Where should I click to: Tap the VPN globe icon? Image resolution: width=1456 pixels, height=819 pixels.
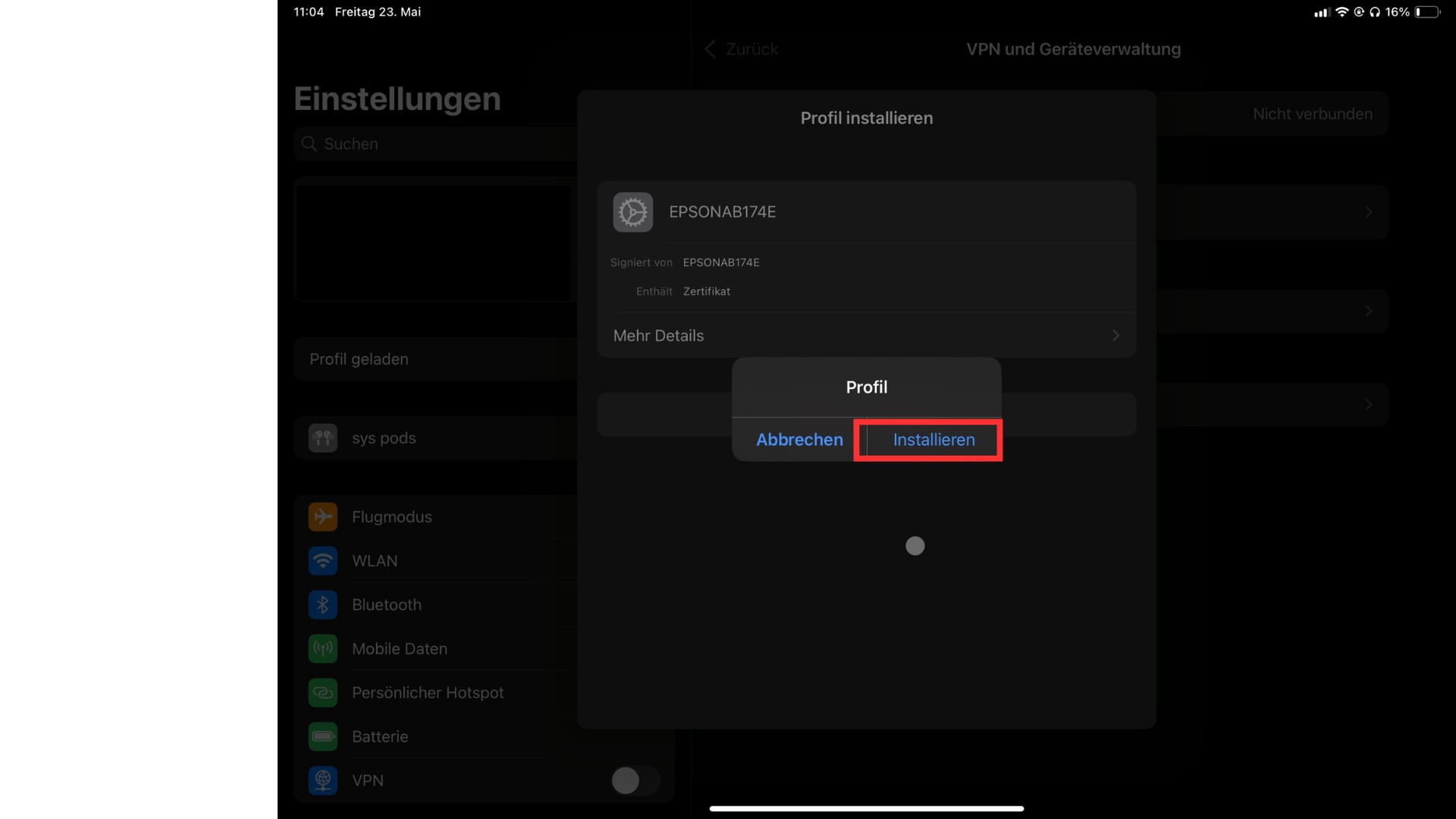(323, 780)
